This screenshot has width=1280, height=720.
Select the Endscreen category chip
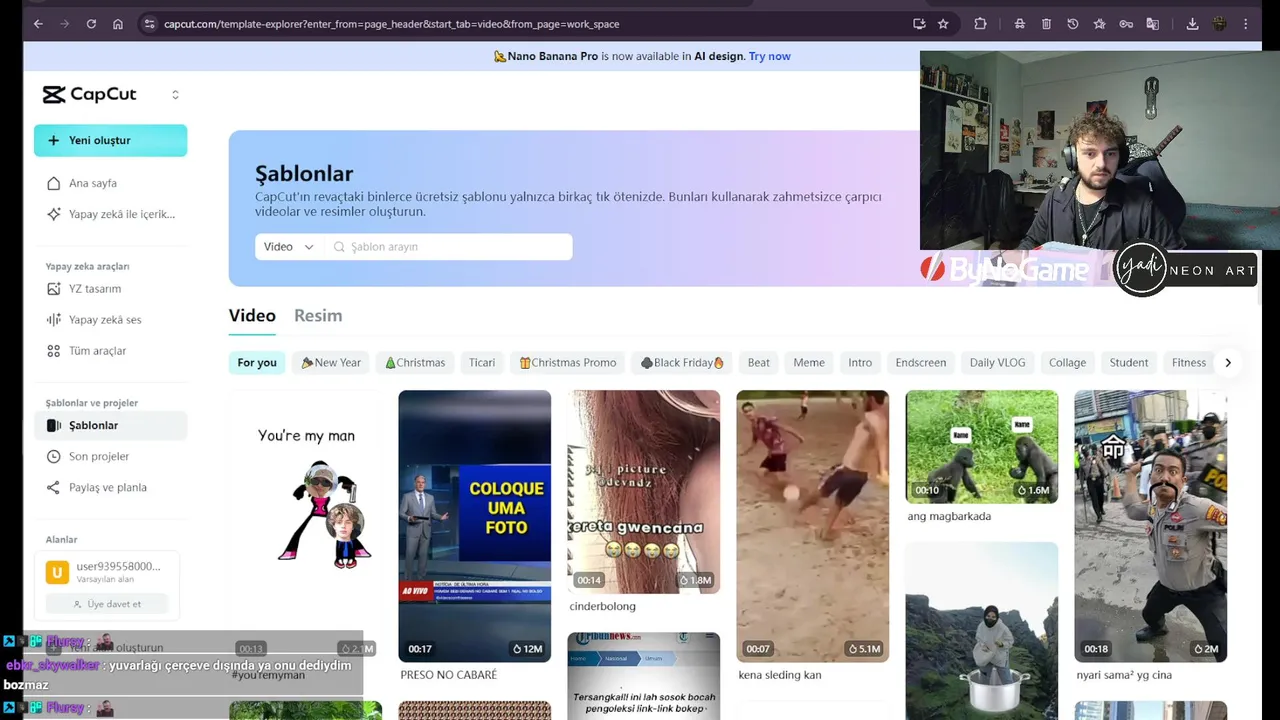[921, 362]
